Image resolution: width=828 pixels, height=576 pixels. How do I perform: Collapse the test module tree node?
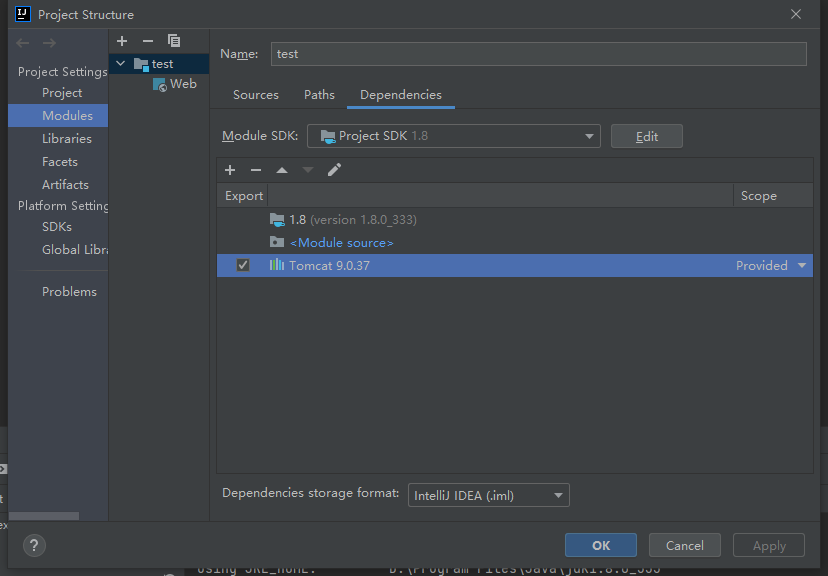(120, 64)
